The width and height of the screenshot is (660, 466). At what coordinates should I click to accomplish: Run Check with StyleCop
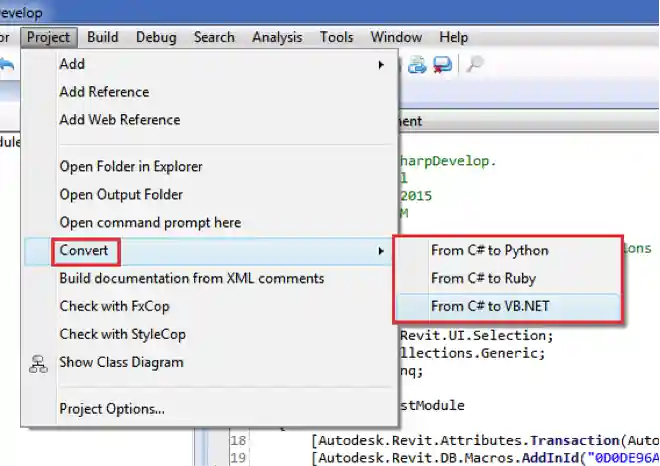pyautogui.click(x=122, y=334)
